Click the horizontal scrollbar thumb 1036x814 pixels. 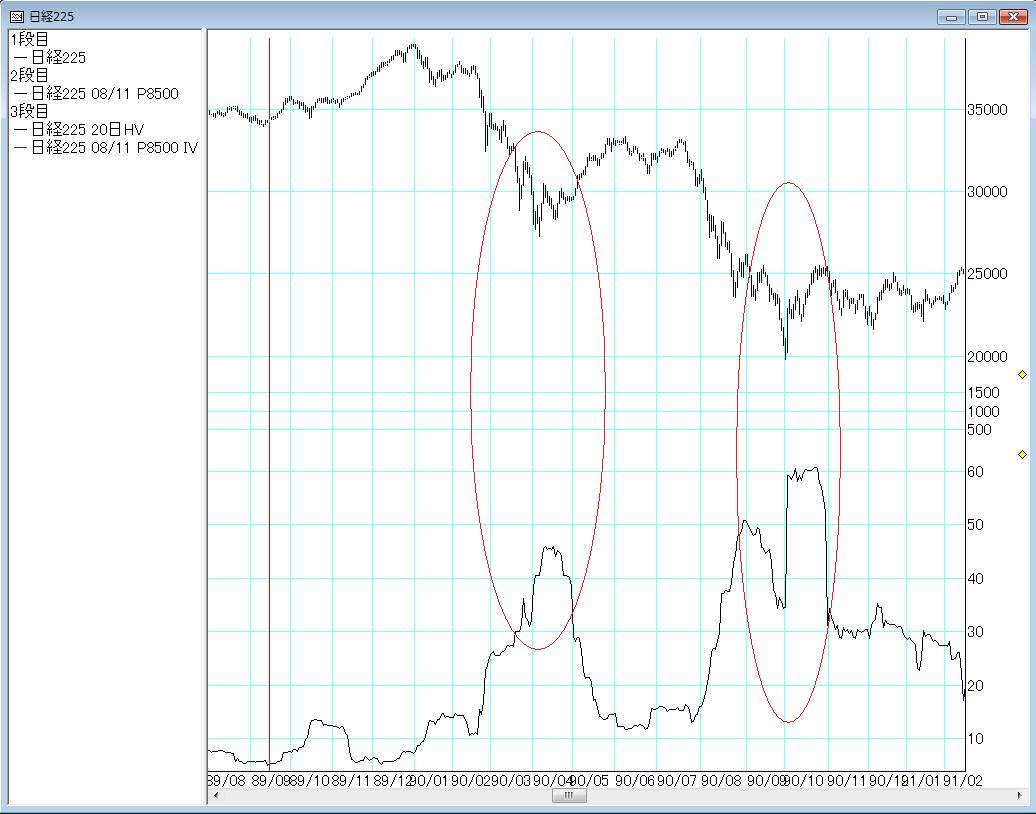click(x=568, y=796)
